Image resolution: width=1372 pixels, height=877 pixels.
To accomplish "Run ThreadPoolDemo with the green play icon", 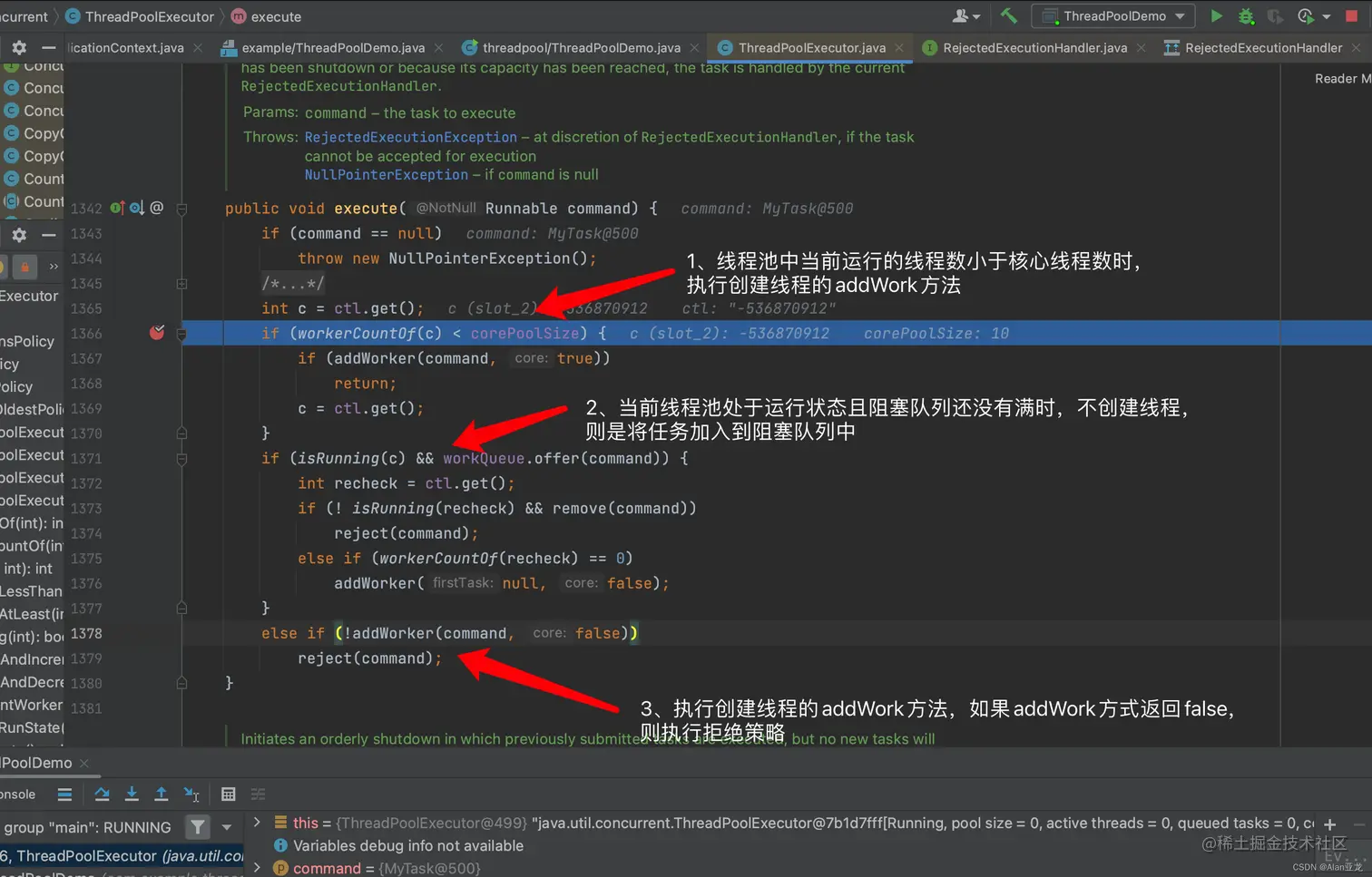I will (1217, 15).
